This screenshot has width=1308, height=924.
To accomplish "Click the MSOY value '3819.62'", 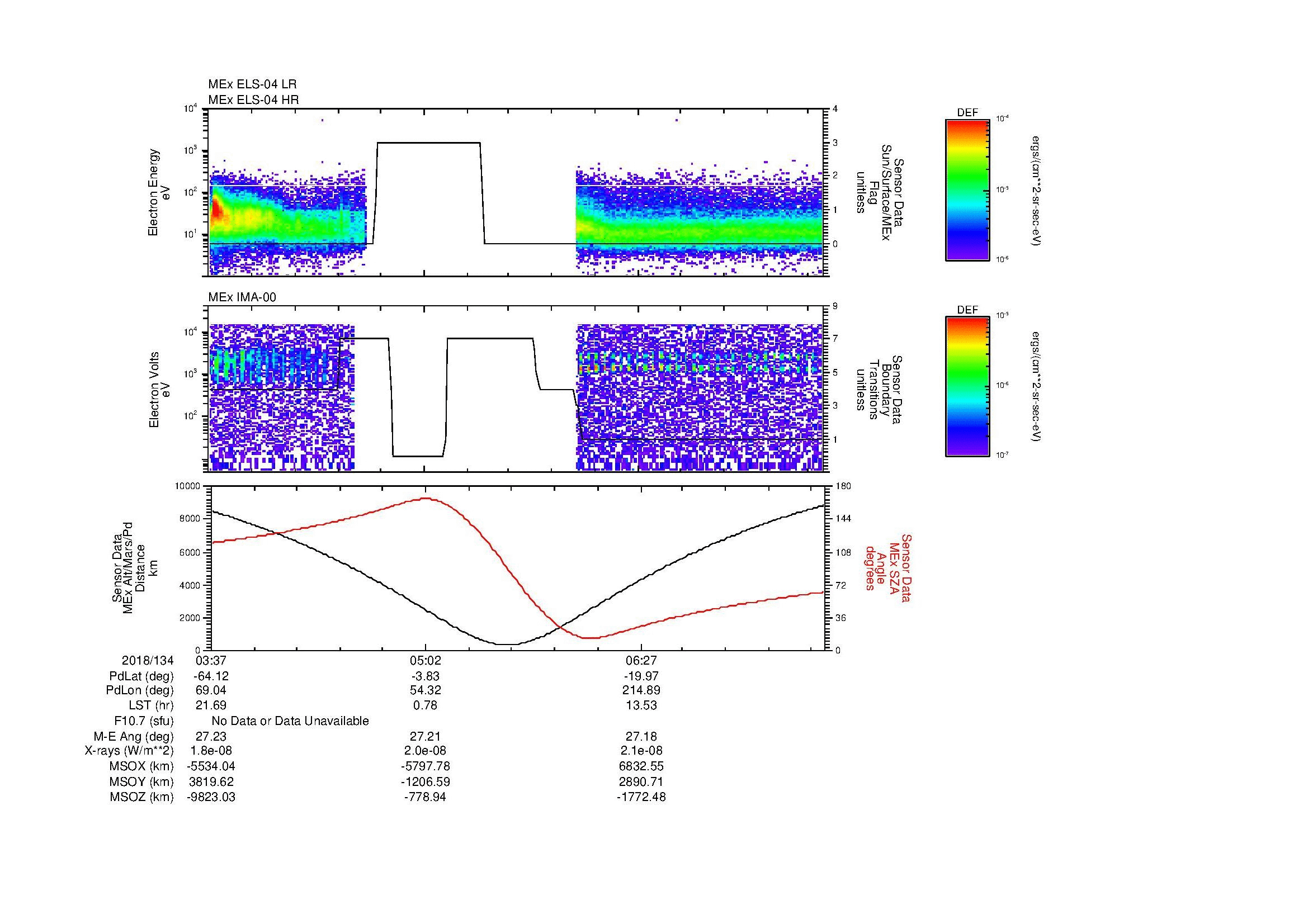I will (211, 781).
